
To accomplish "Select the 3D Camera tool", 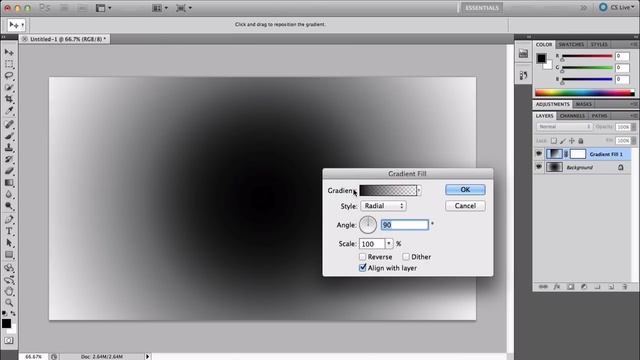I will coord(9,280).
